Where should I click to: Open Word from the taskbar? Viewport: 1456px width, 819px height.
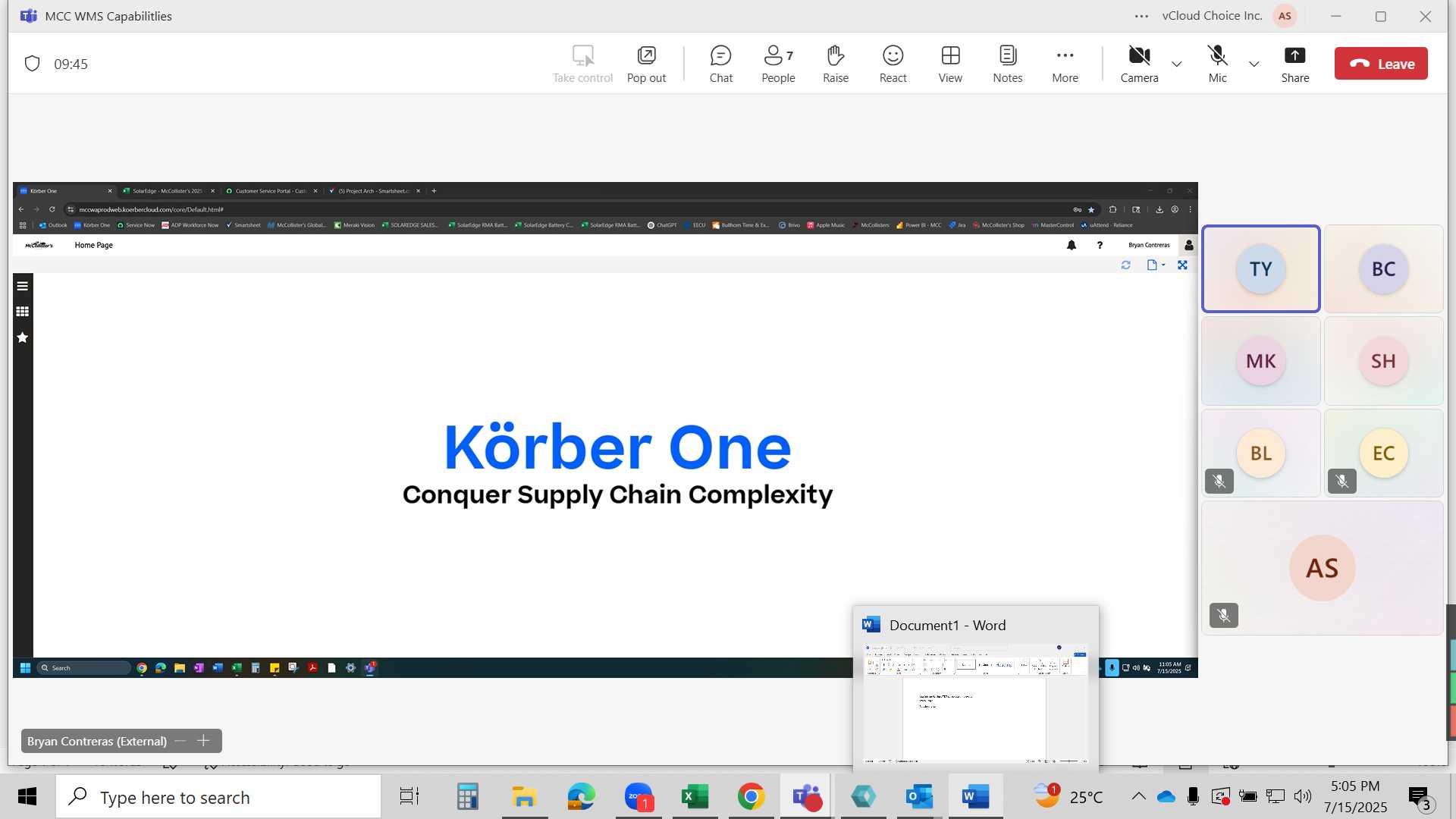pos(975,796)
